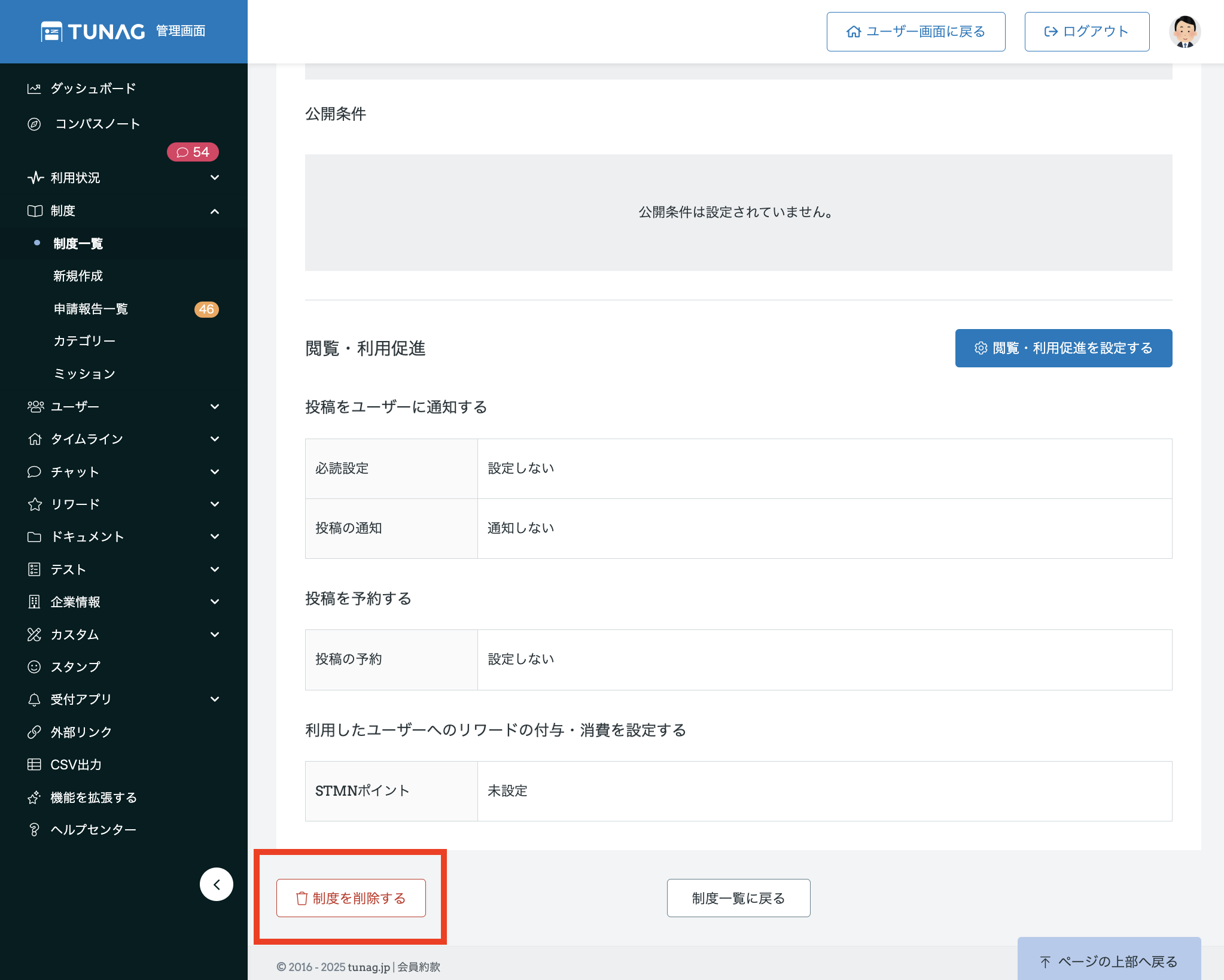Collapse the 制度 menu section
Viewport: 1224px width, 980px height.
(215, 211)
